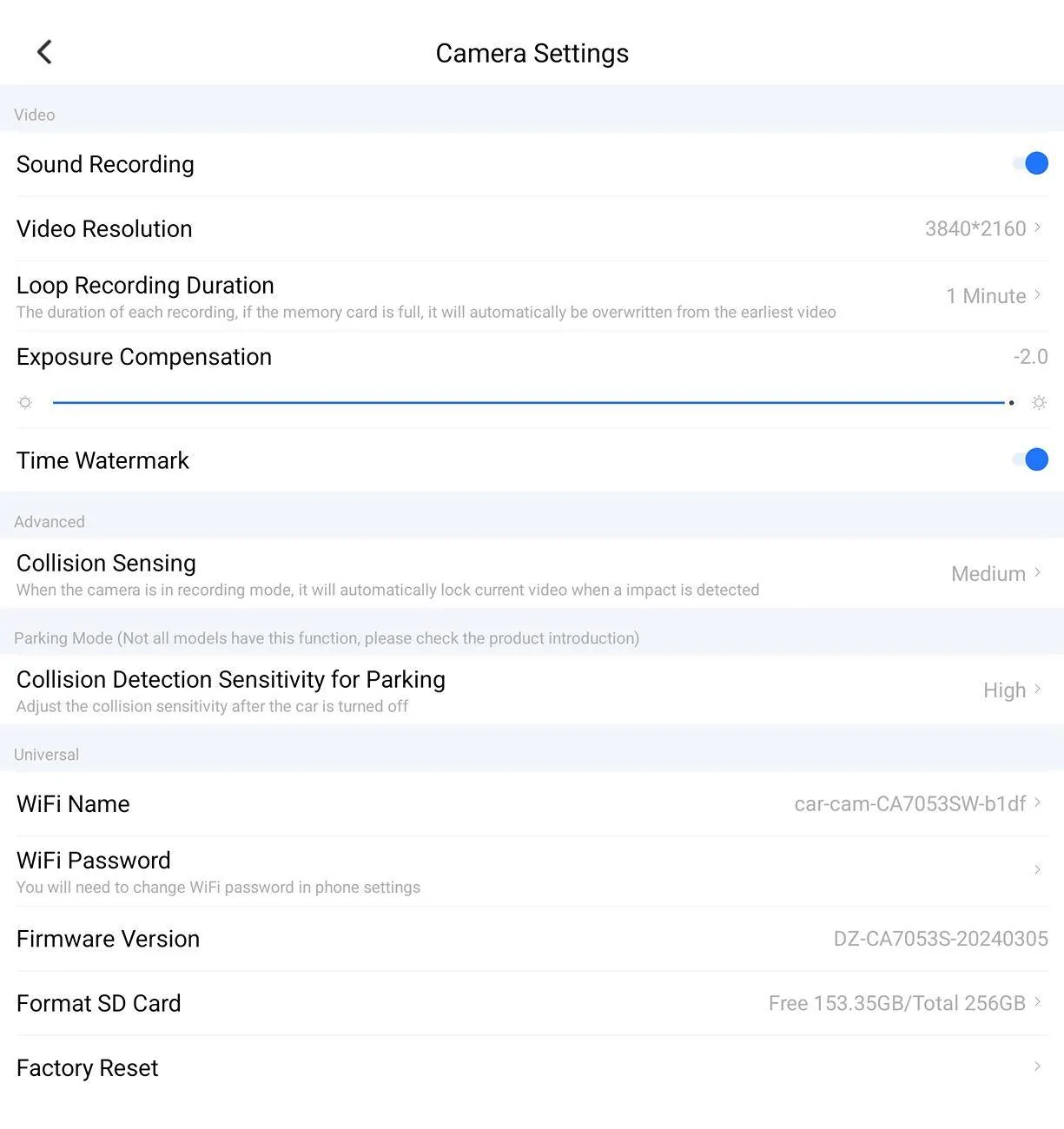Screen dimensions: 1064x1129
Task: Toggle Sound Recording switch off
Action: [1031, 163]
